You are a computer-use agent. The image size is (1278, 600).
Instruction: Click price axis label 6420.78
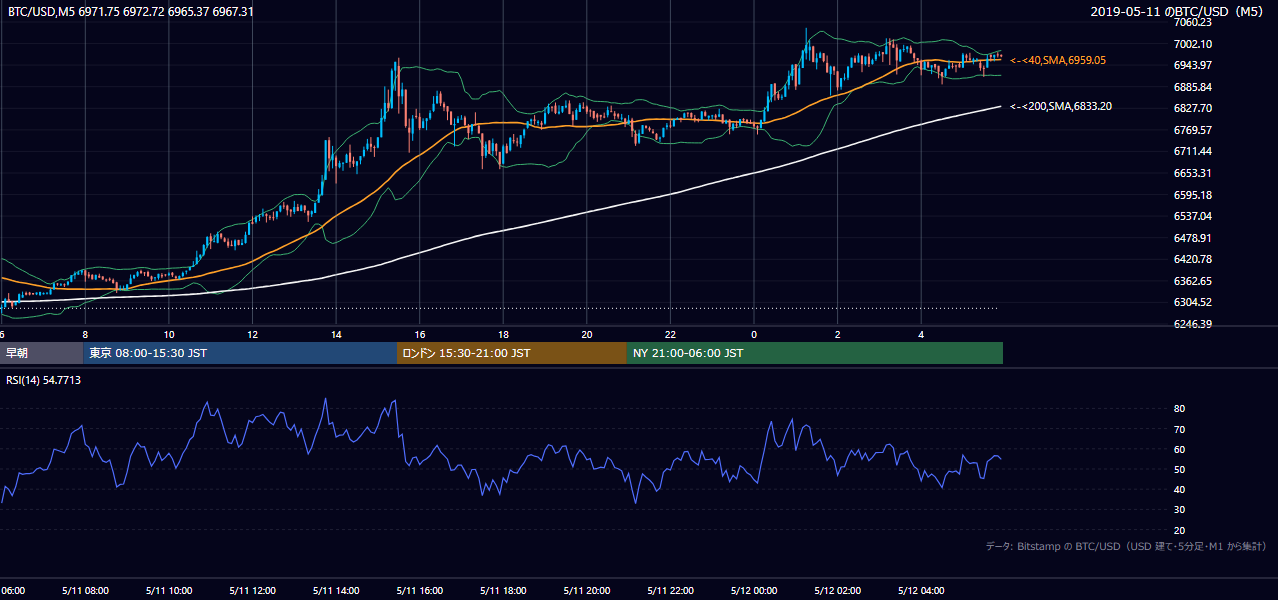click(1193, 259)
